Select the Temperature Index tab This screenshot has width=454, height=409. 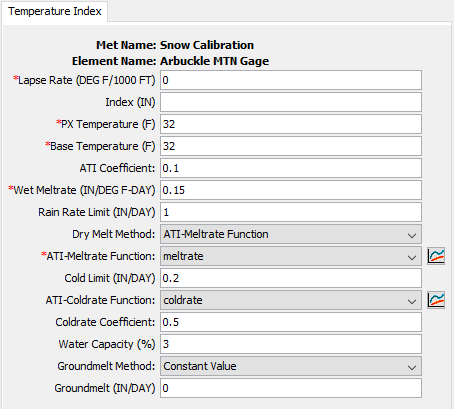click(55, 11)
